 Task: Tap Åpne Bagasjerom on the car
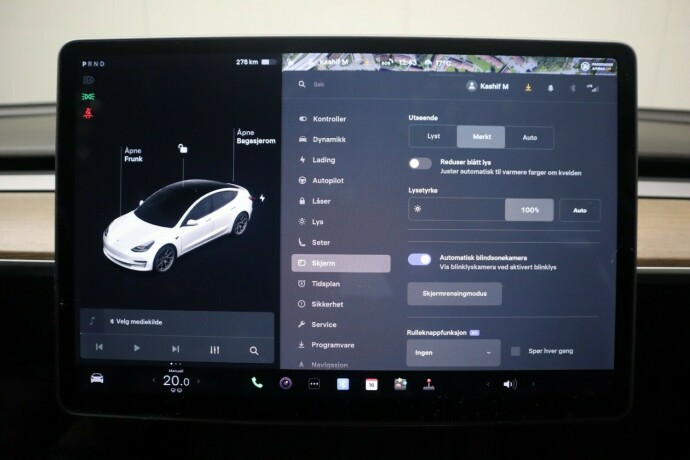256,136
